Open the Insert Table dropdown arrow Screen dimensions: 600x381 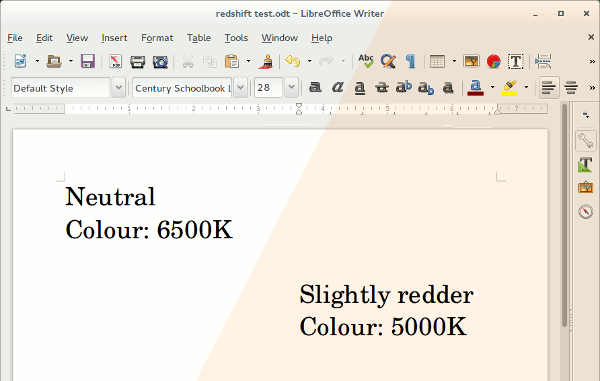pyautogui.click(x=454, y=61)
